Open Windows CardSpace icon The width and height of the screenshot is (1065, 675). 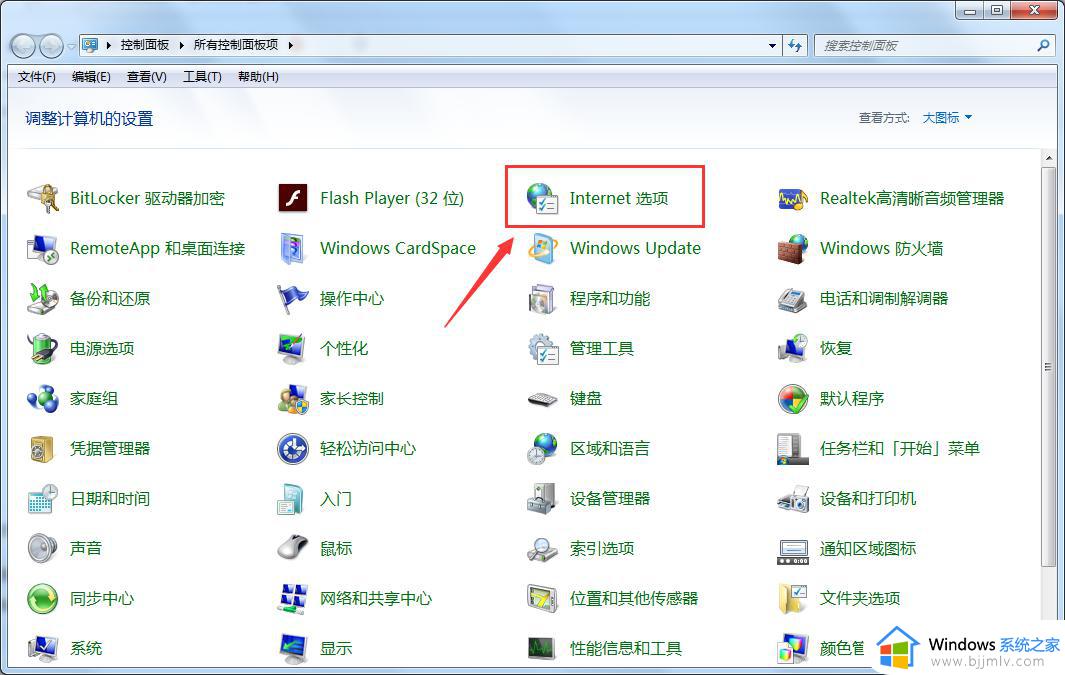[293, 249]
